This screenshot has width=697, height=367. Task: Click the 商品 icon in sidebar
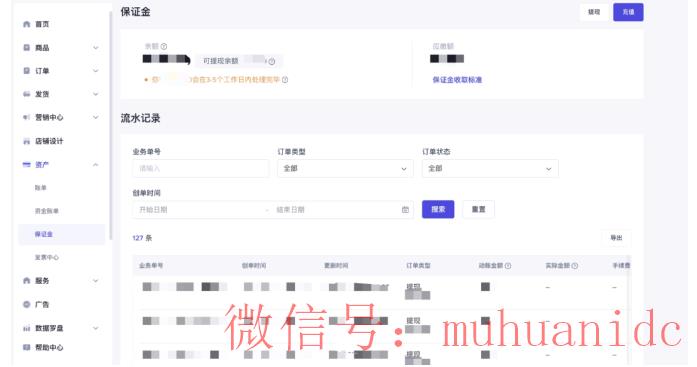click(27, 48)
